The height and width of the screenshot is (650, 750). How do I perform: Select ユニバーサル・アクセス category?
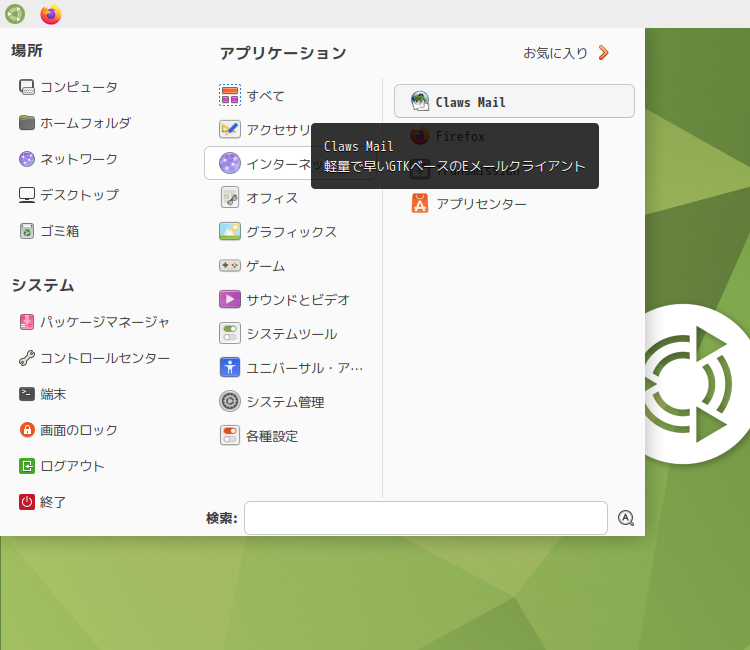[x=291, y=367]
